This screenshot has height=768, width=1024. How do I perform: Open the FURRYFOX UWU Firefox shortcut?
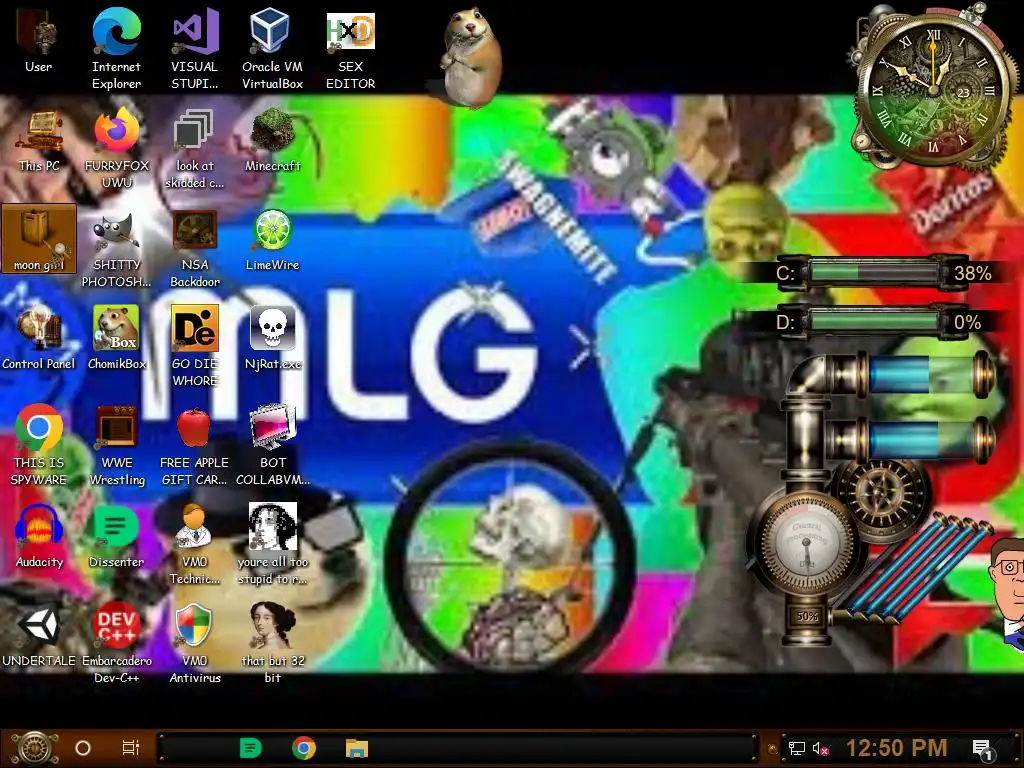116,148
